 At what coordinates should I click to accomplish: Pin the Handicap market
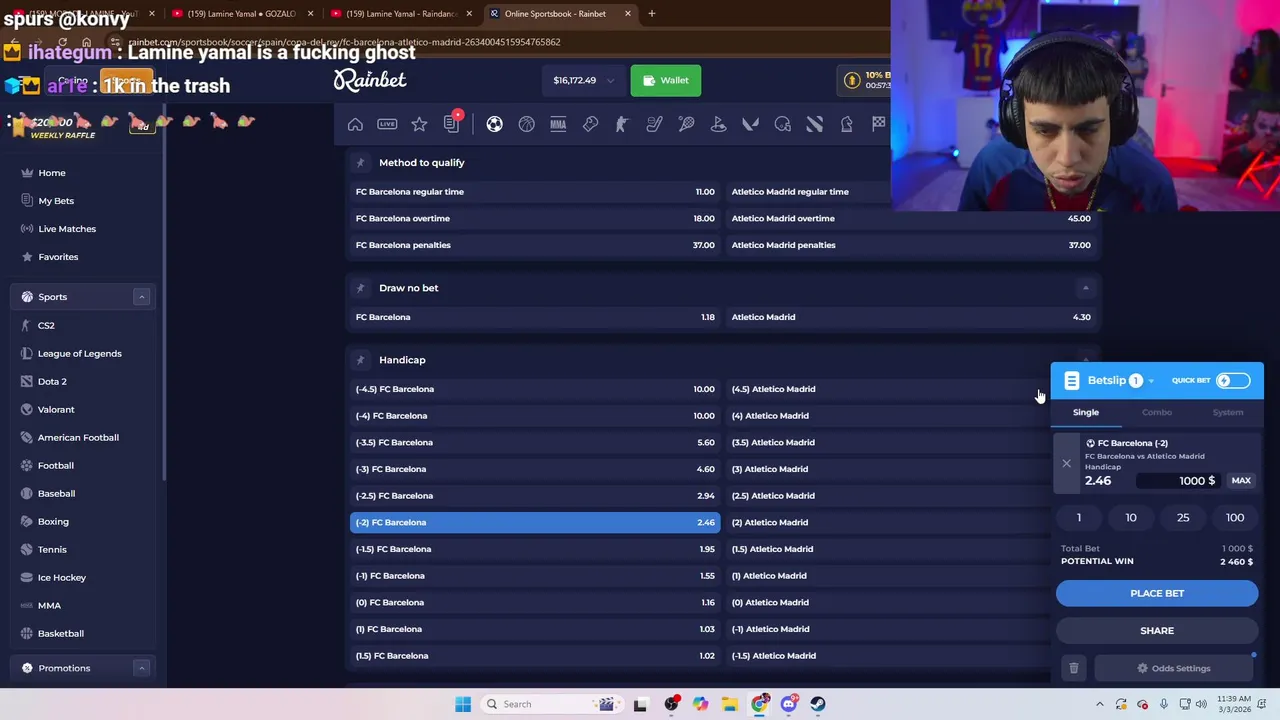pos(360,360)
